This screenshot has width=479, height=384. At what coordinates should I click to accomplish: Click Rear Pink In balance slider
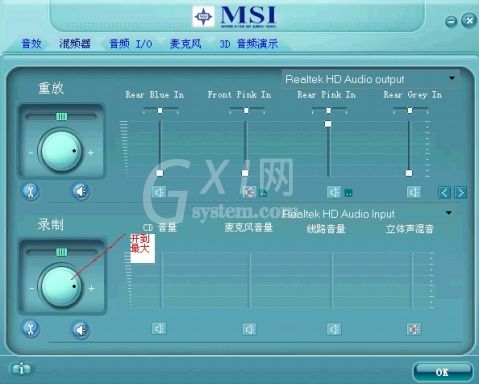tap(329, 110)
